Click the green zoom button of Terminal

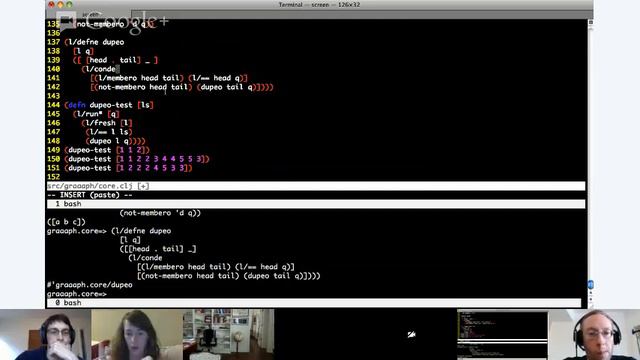69,4
